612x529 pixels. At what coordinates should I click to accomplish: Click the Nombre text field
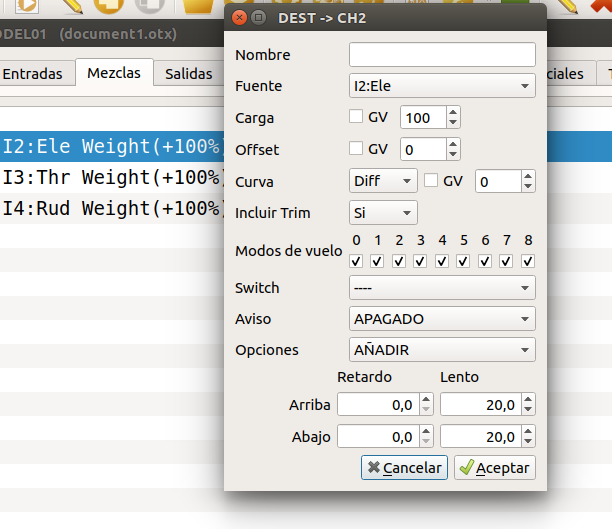[x=442, y=55]
